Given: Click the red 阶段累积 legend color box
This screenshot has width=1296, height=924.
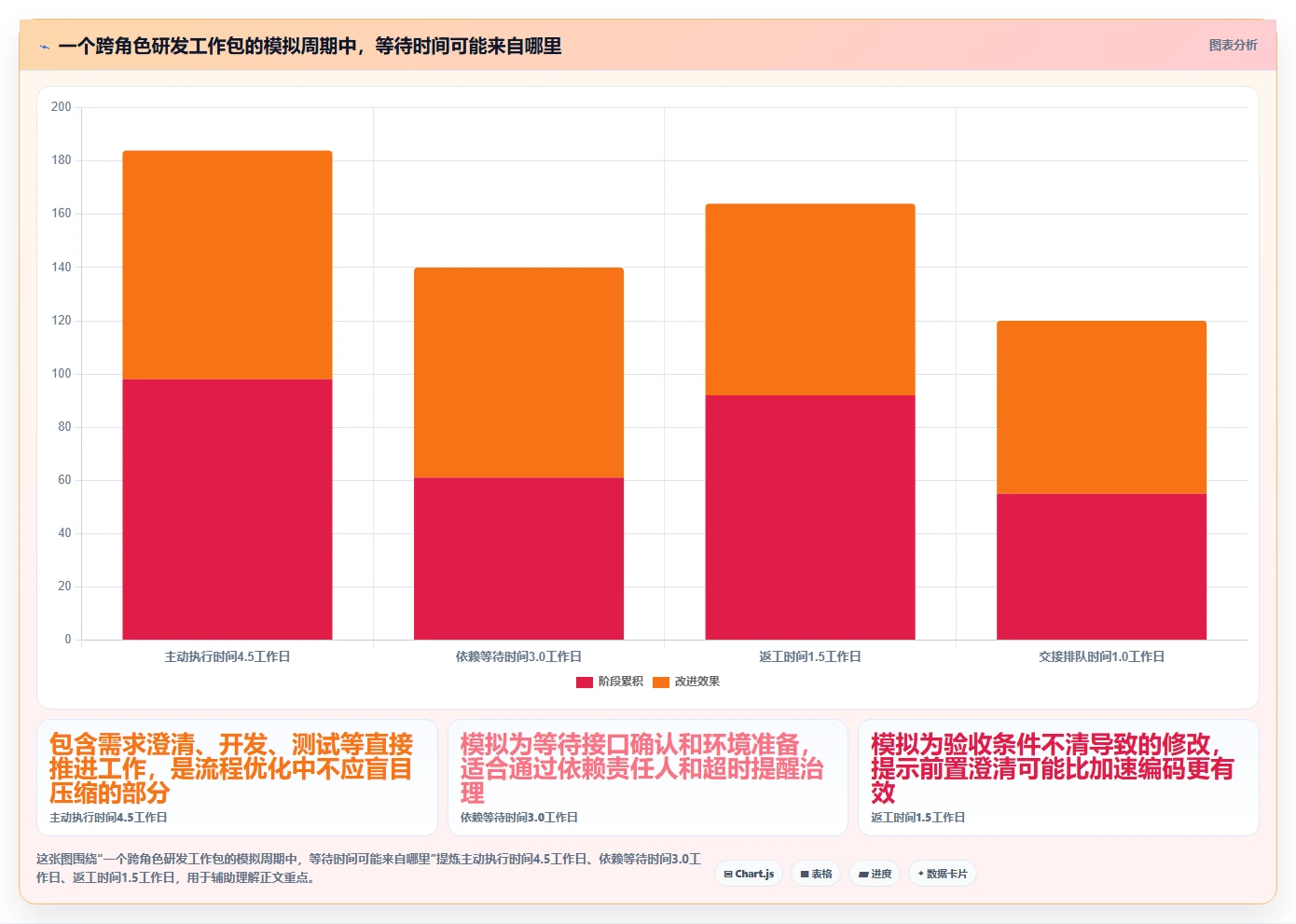Looking at the screenshot, I should click(x=585, y=683).
